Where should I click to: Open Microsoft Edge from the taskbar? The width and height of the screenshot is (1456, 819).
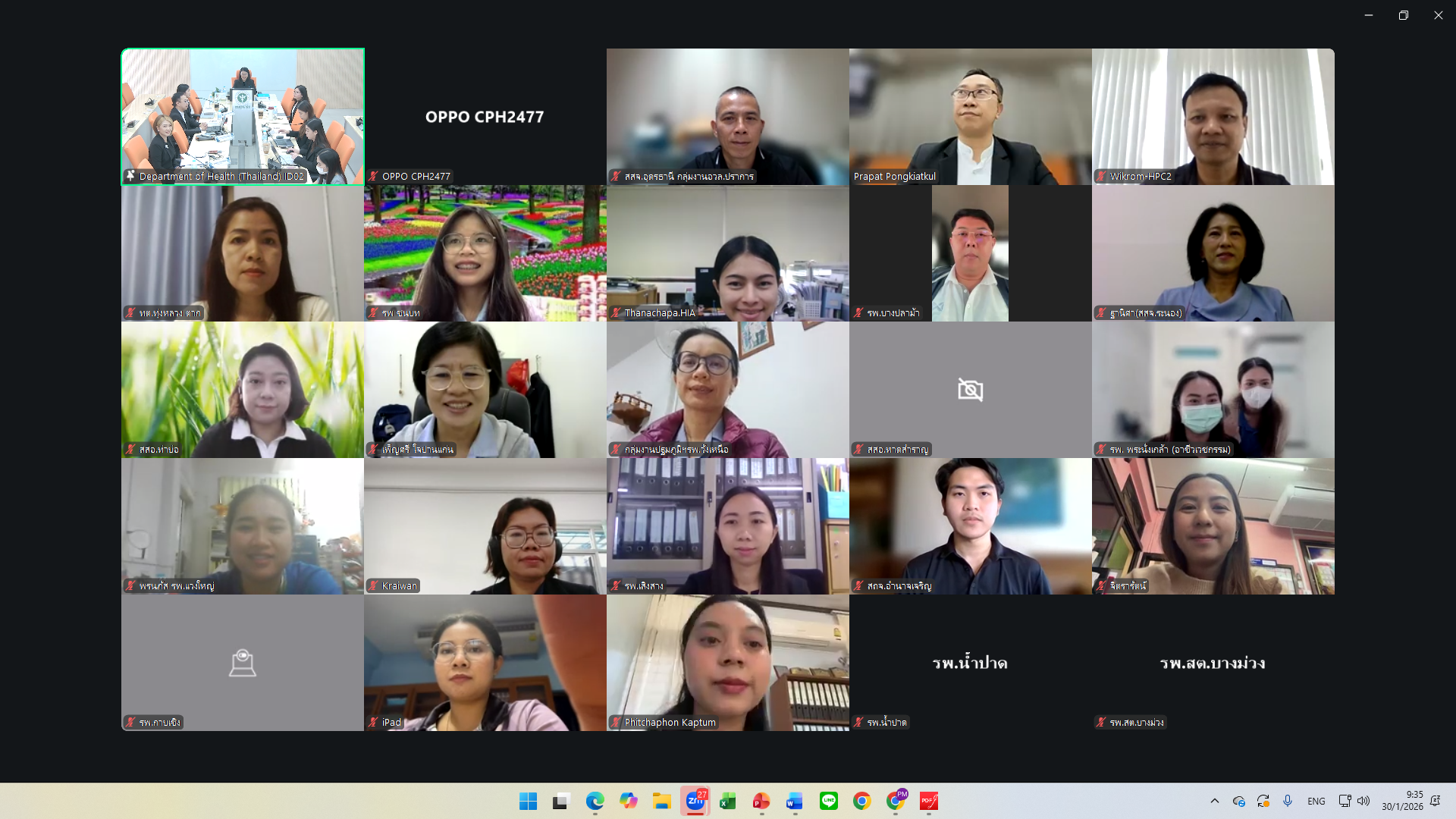(595, 801)
